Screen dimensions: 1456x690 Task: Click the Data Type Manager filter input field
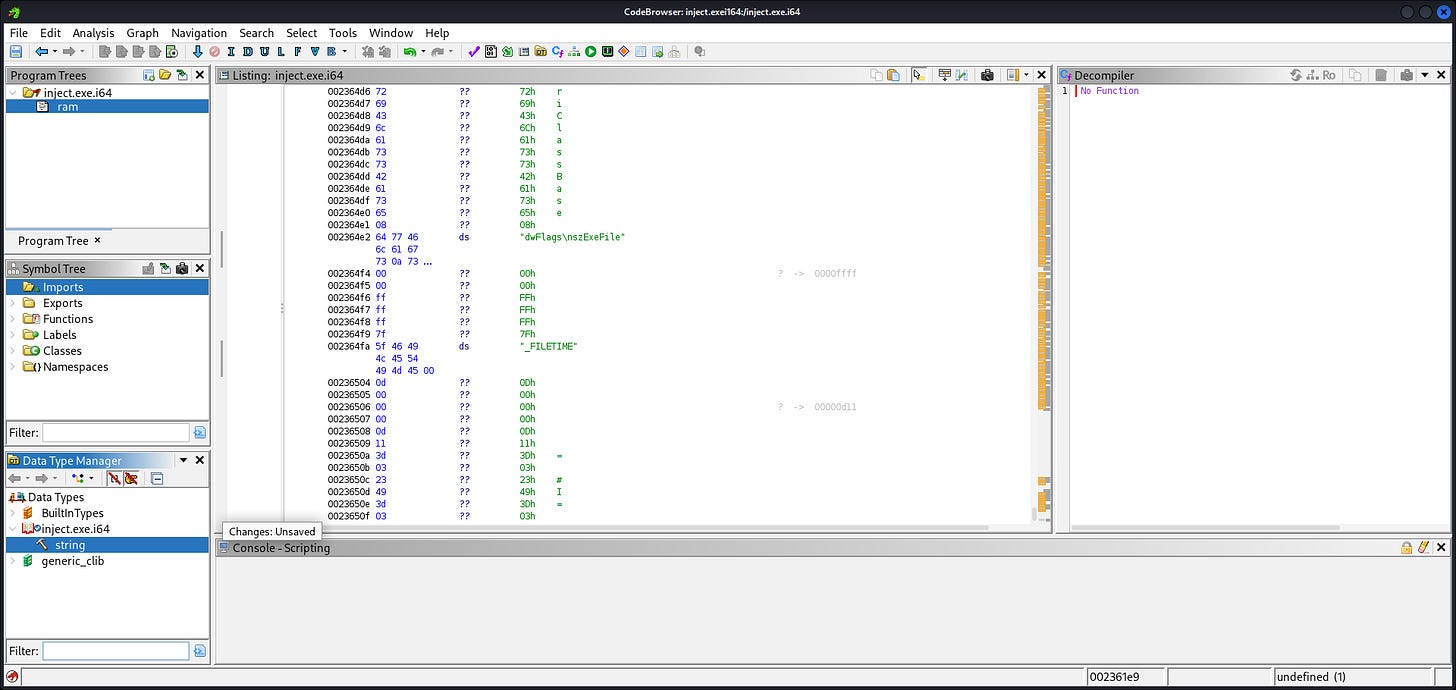tap(115, 651)
